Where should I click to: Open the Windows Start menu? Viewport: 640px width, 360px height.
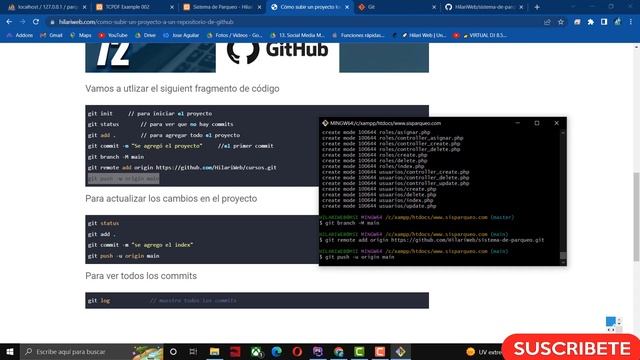click(10, 351)
